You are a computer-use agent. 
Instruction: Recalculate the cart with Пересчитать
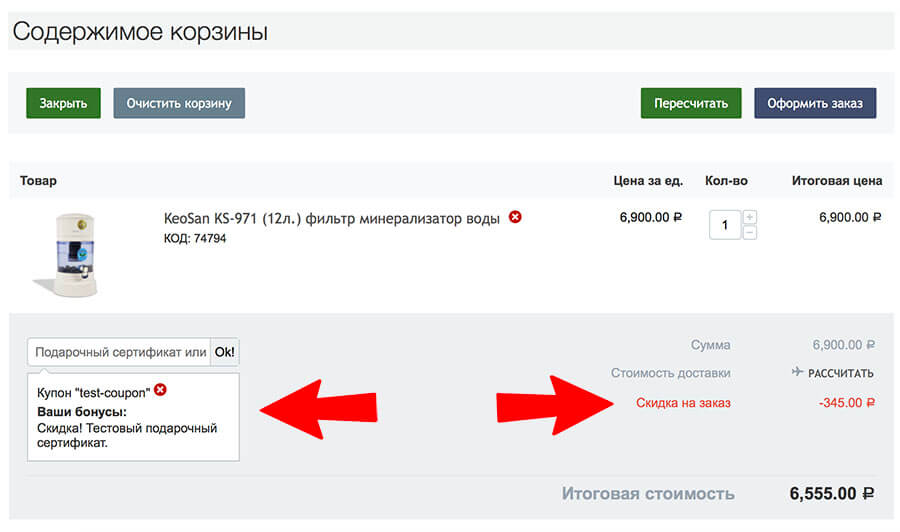690,103
